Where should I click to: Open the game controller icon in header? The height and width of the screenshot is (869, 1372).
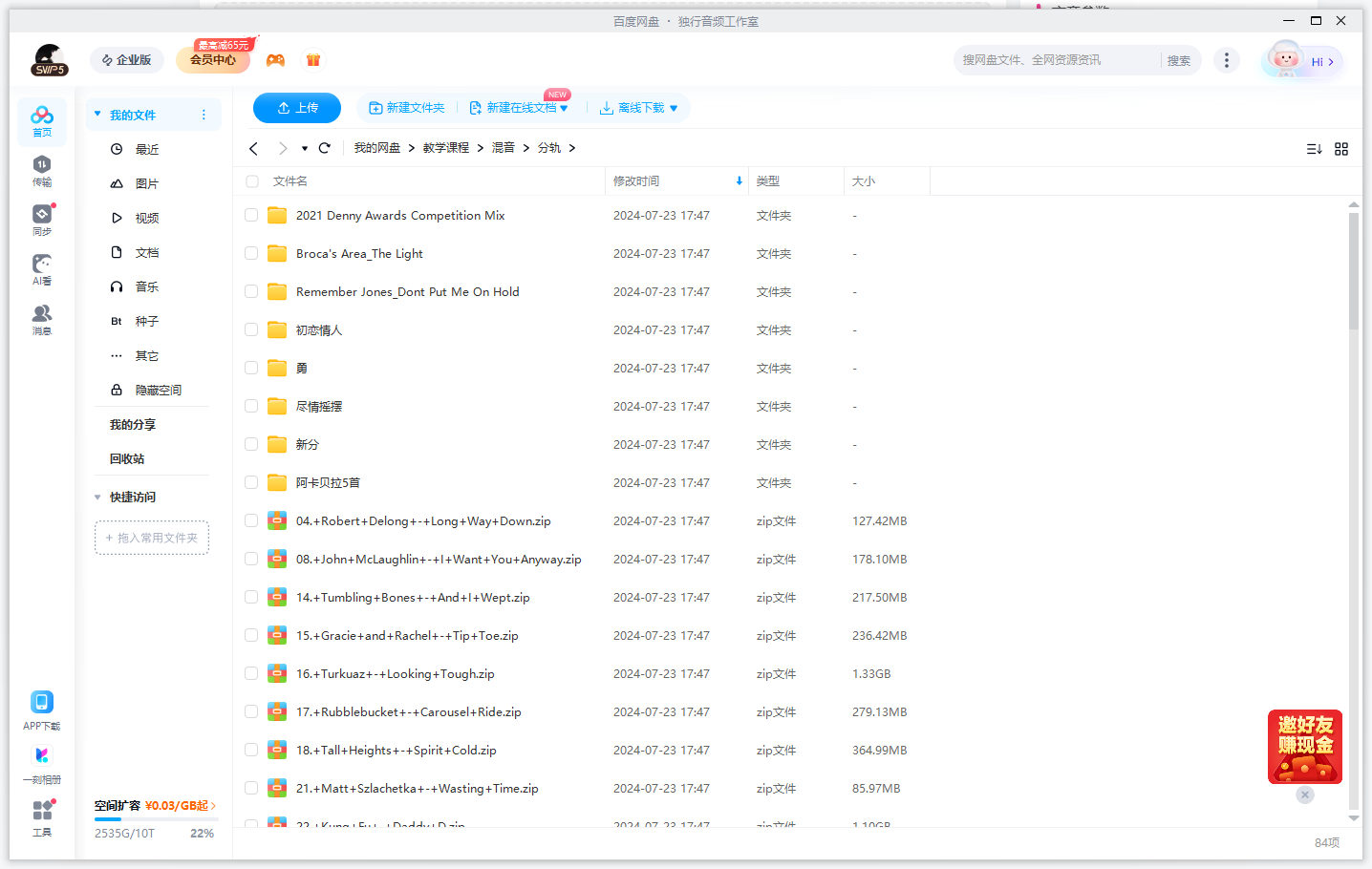click(x=275, y=60)
